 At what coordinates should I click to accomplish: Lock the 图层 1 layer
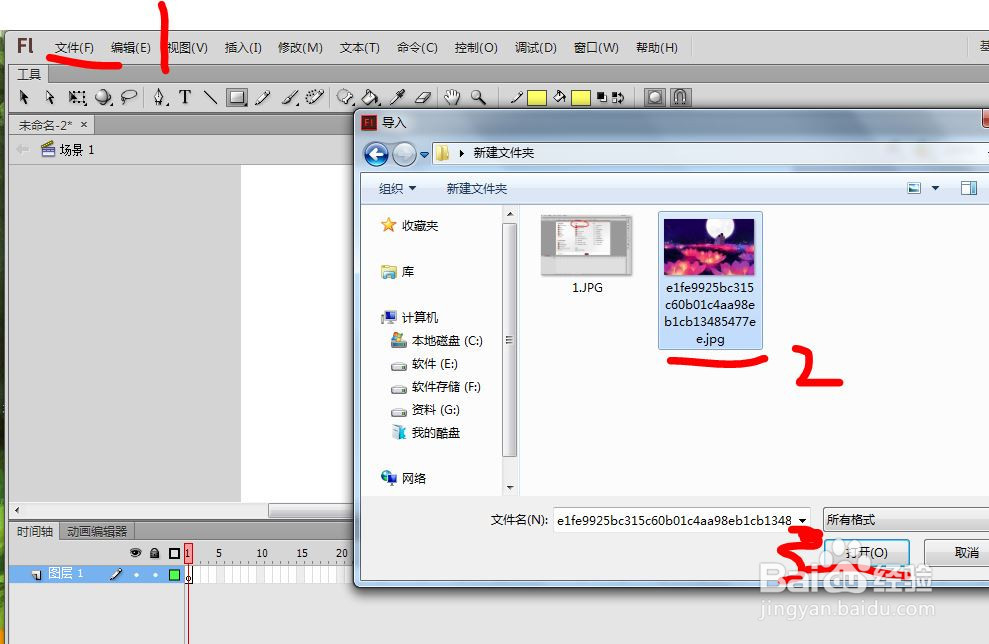pos(154,573)
